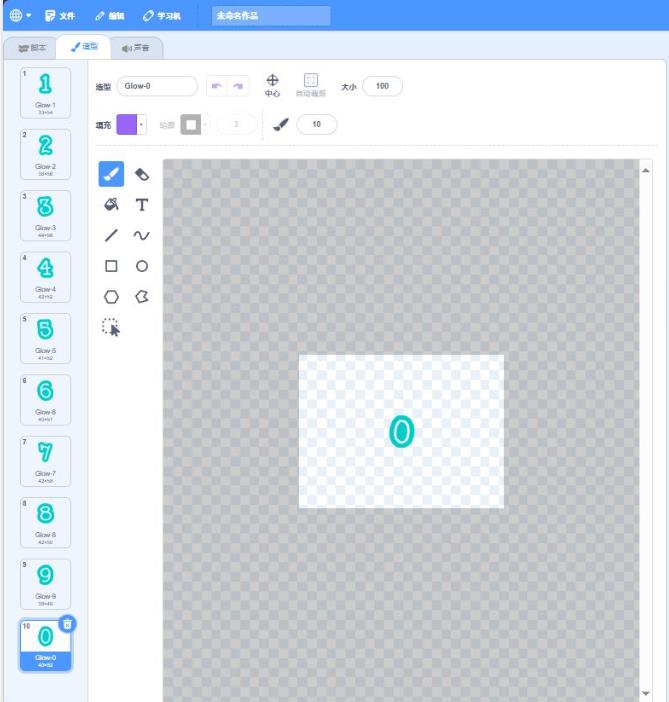Click the outline width field
The height and width of the screenshot is (702, 669).
coord(236,124)
